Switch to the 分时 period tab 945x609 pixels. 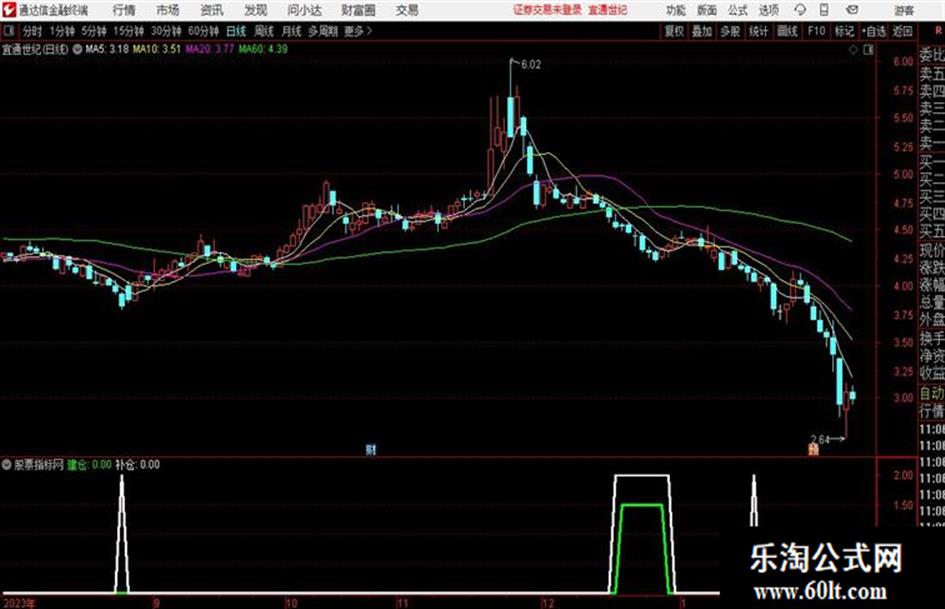[x=33, y=31]
